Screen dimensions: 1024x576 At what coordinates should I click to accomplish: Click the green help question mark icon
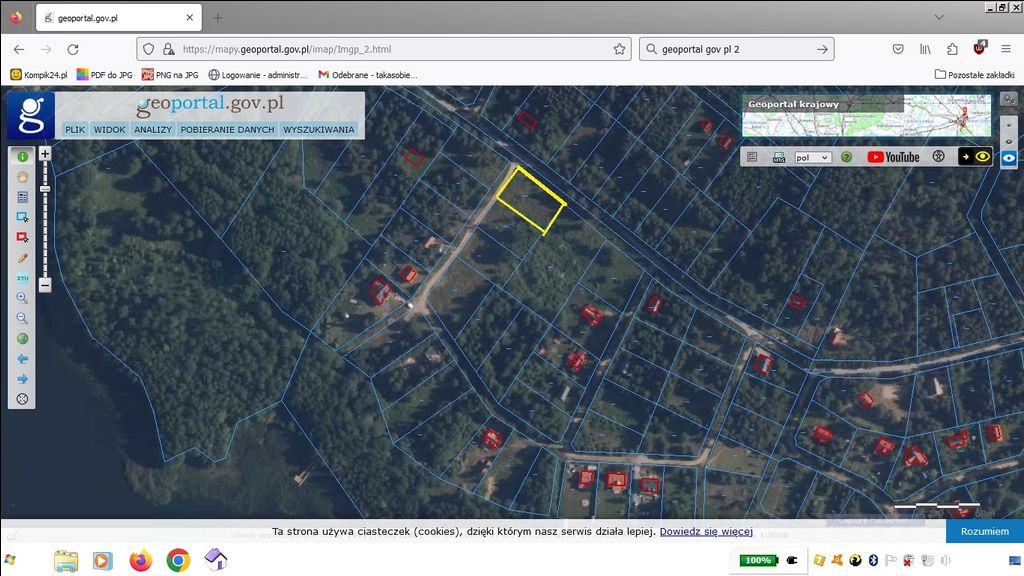tap(846, 157)
